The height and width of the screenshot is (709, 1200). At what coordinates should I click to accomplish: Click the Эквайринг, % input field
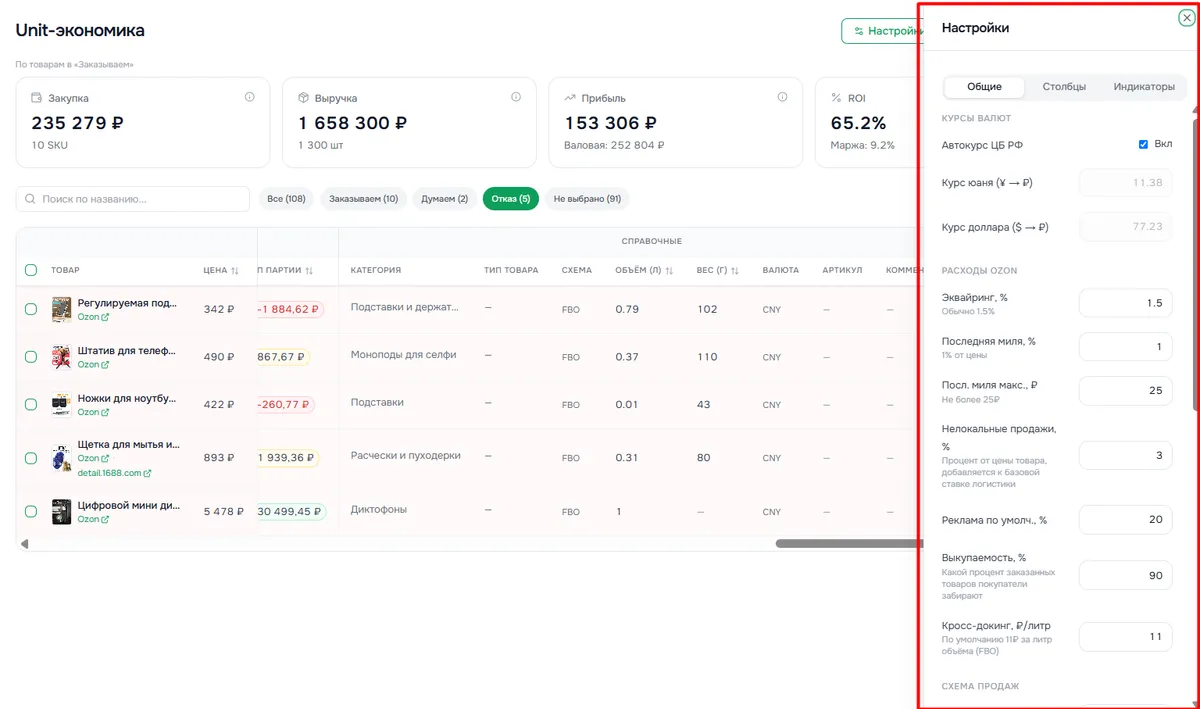(x=1125, y=303)
